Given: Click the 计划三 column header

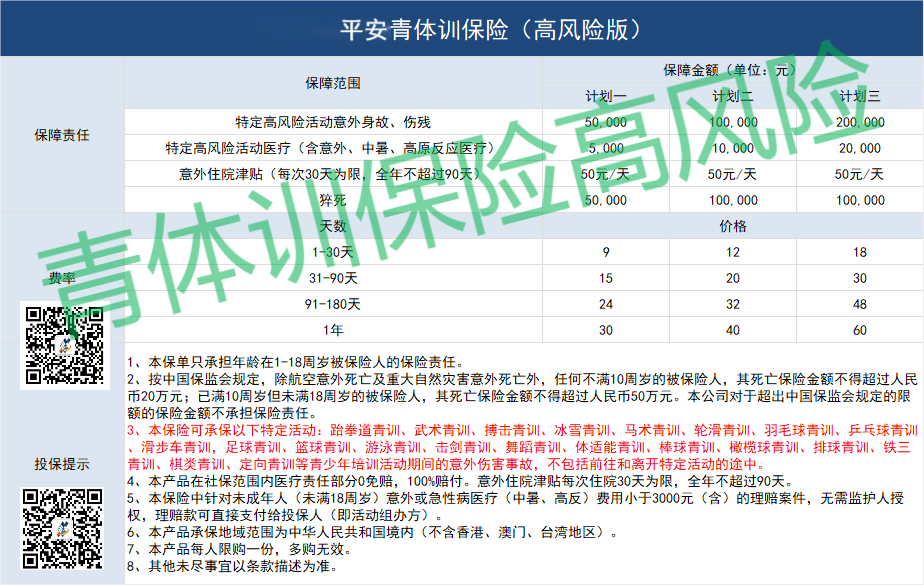Looking at the screenshot, I should click(860, 96).
